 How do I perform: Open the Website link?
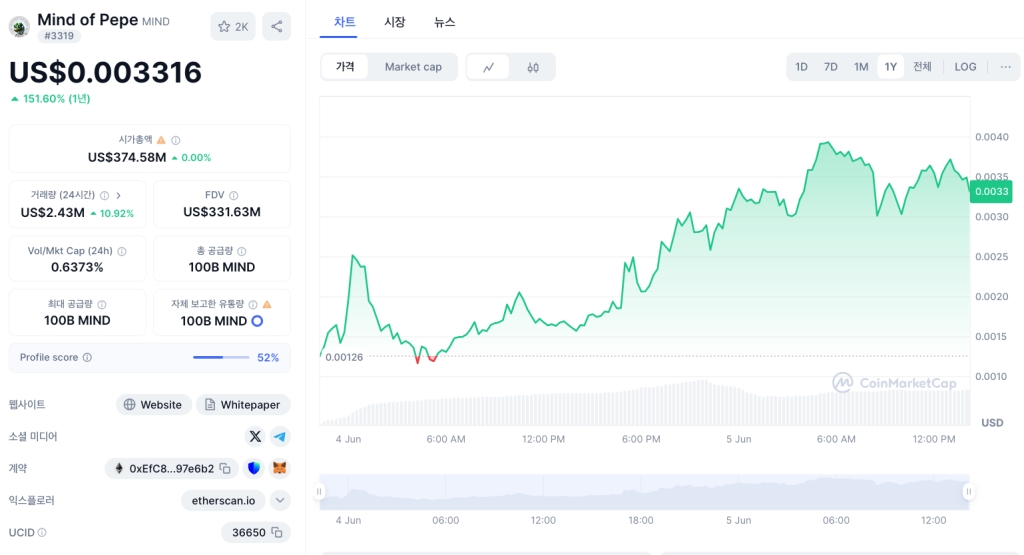[153, 405]
